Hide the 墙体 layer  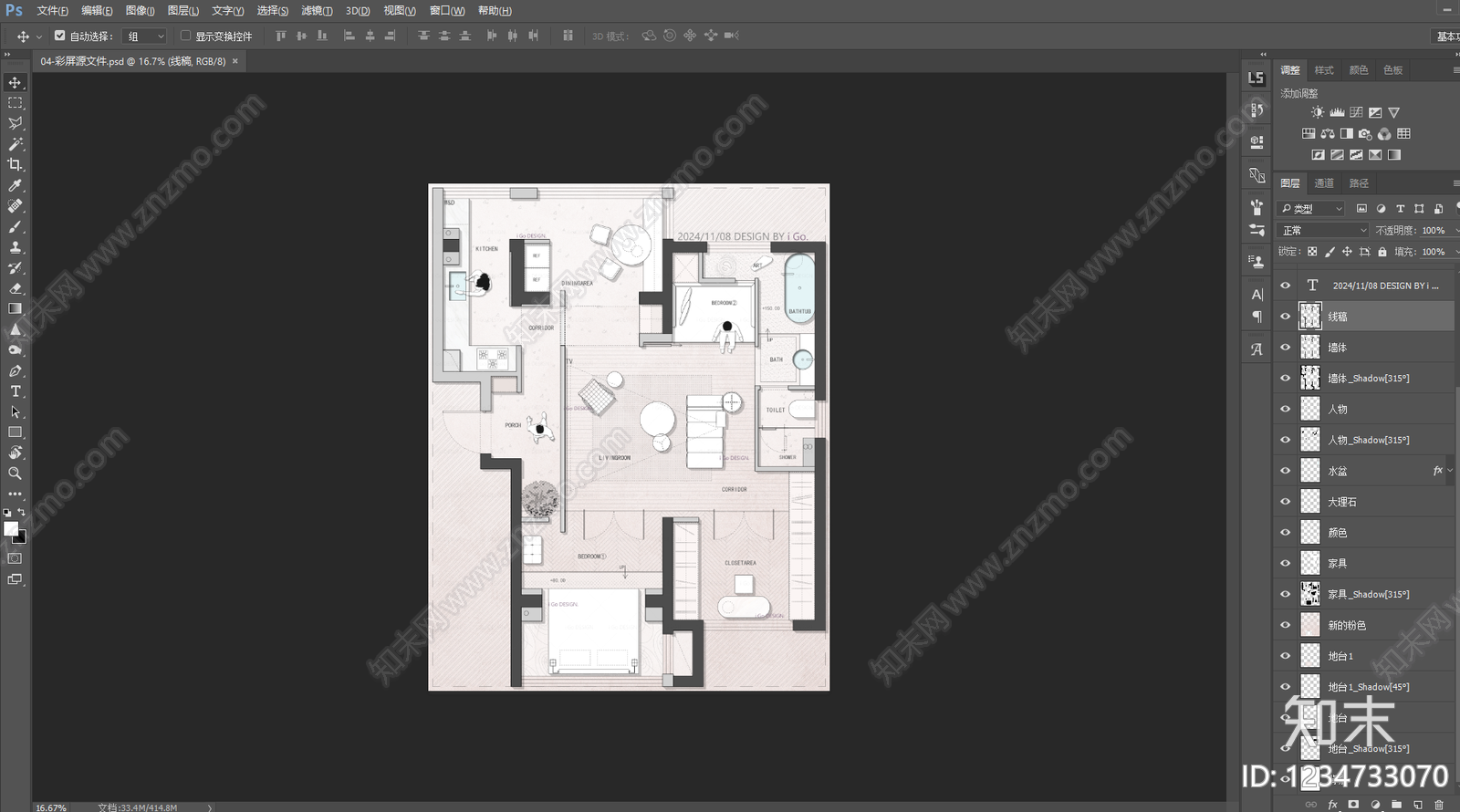(x=1285, y=348)
